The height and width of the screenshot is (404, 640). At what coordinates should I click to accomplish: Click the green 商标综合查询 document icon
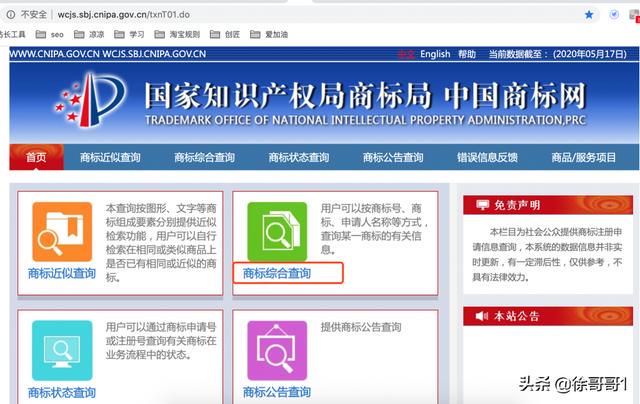pyautogui.click(x=277, y=232)
